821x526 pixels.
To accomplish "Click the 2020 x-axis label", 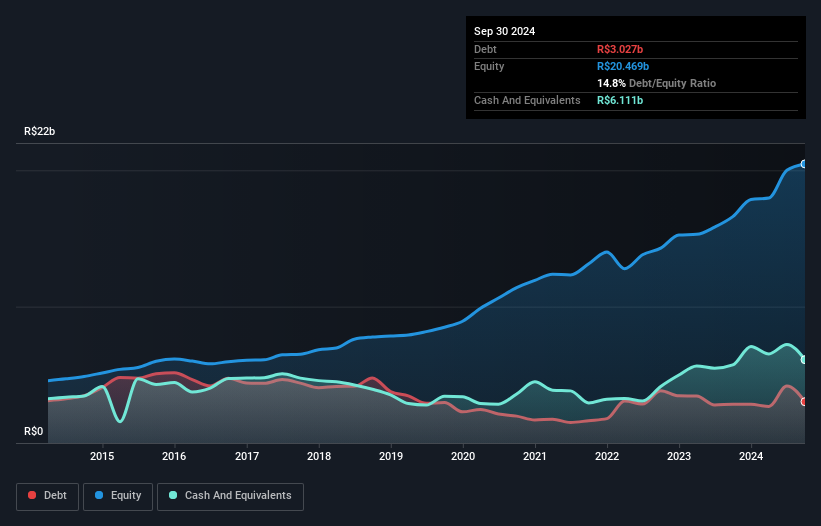I will click(463, 456).
